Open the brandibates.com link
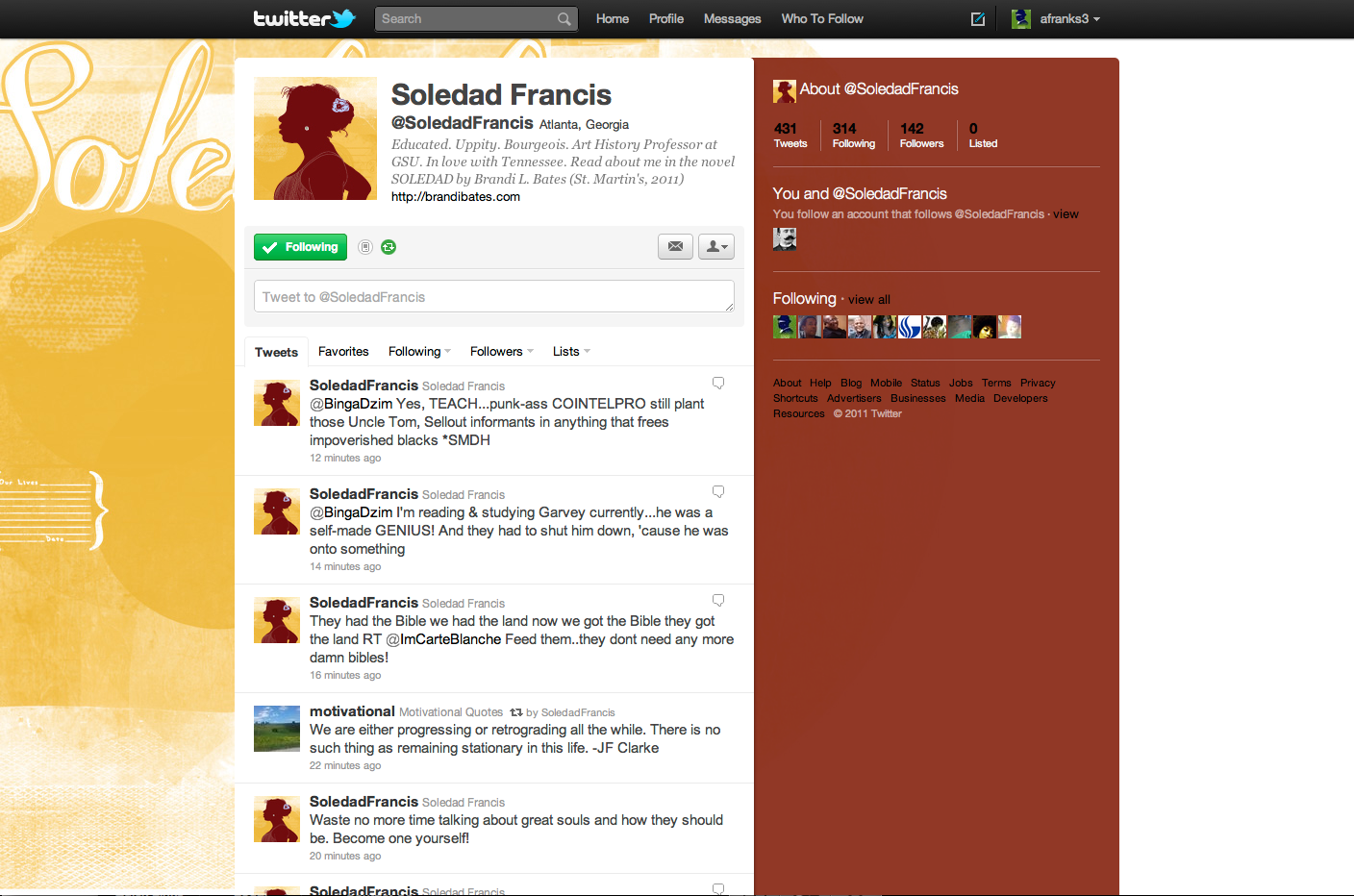 click(456, 196)
